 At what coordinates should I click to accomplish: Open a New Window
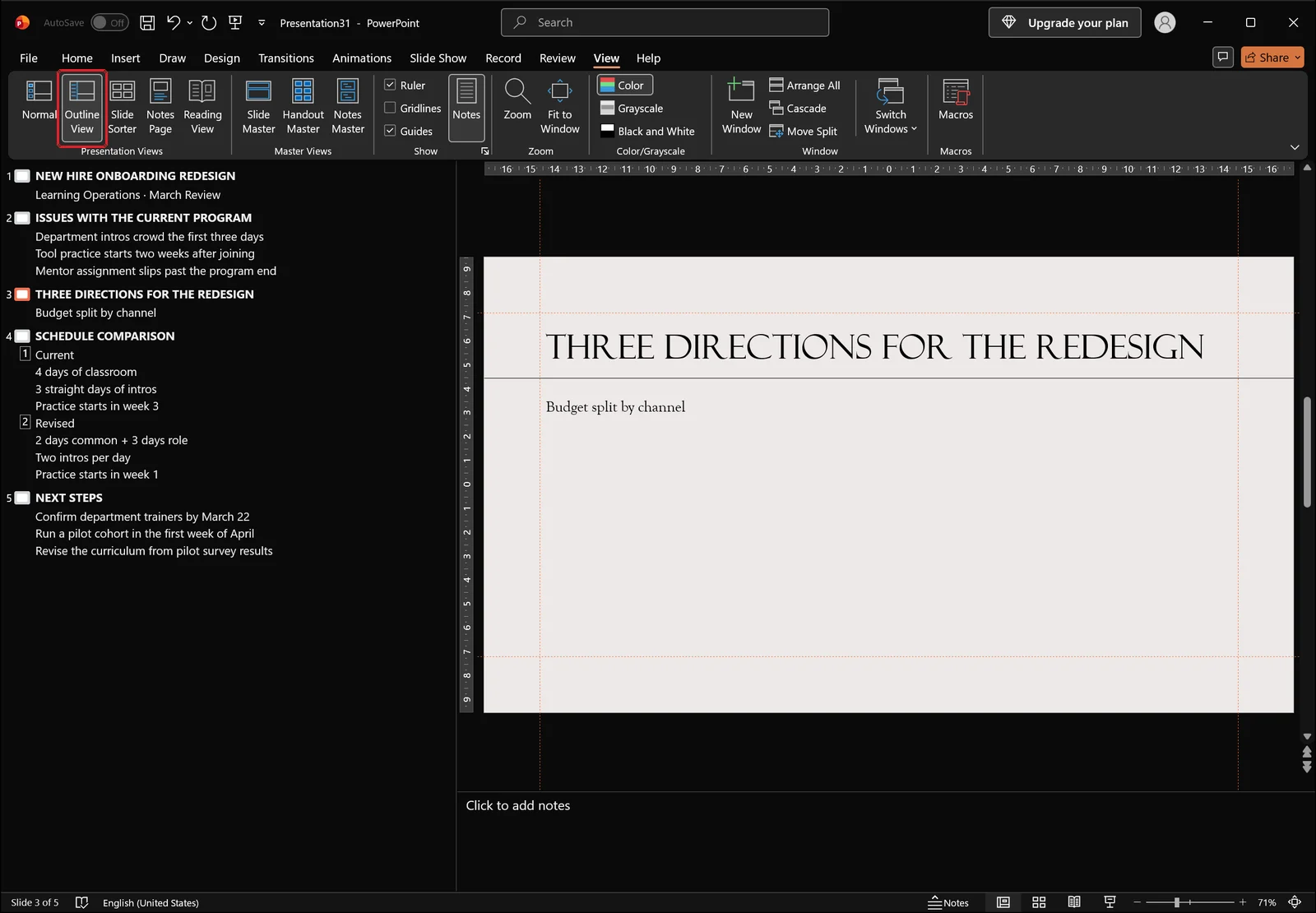pos(741,107)
